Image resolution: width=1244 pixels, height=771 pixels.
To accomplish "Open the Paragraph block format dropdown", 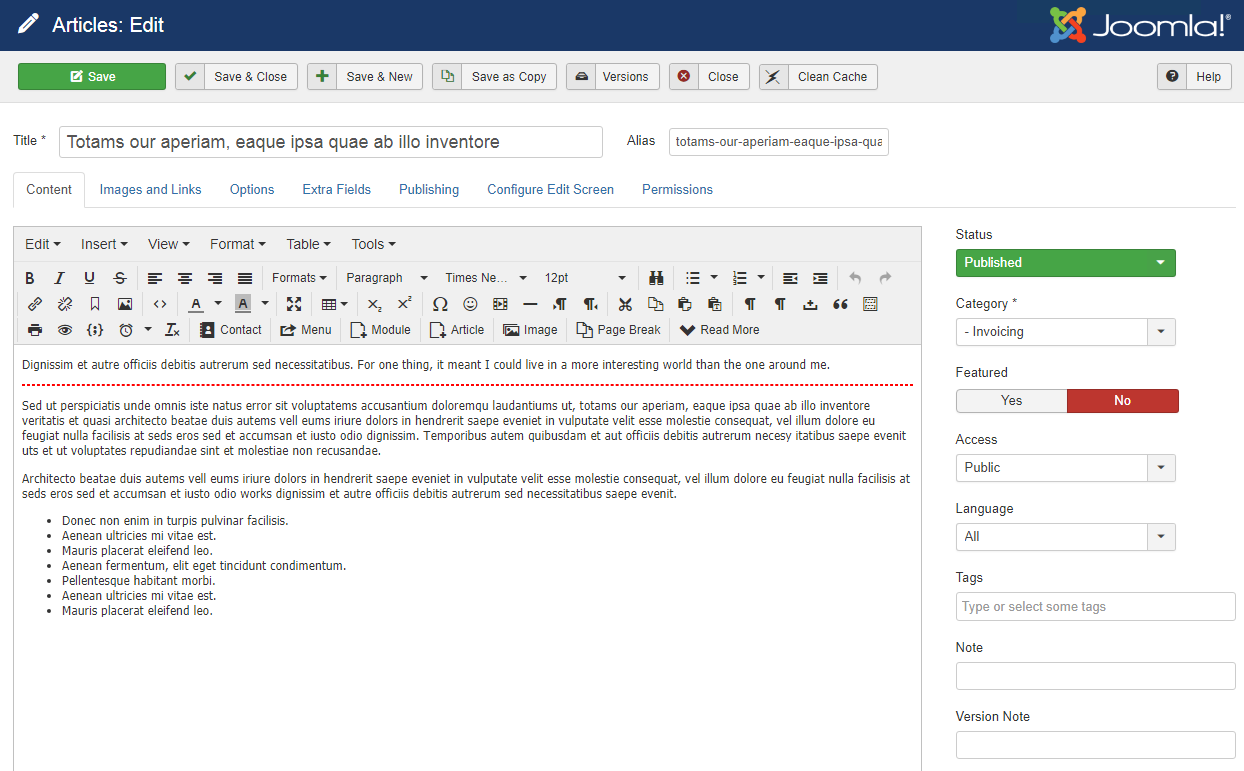I will pos(387,278).
